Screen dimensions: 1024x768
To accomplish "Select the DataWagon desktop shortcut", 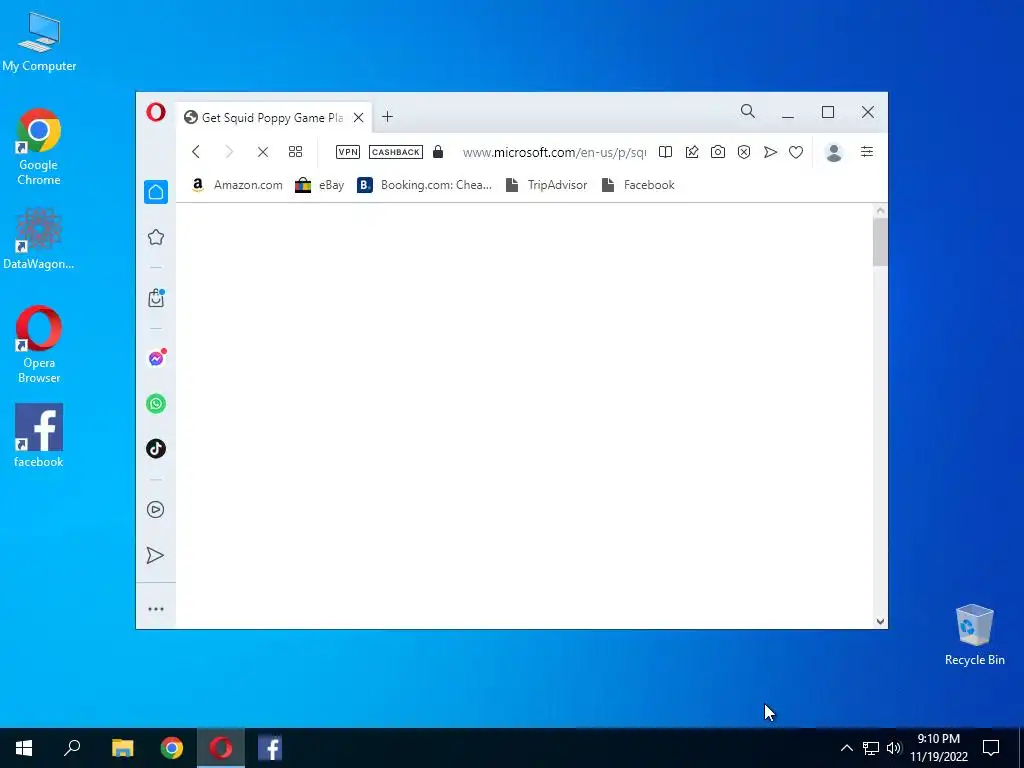I will tap(39, 238).
